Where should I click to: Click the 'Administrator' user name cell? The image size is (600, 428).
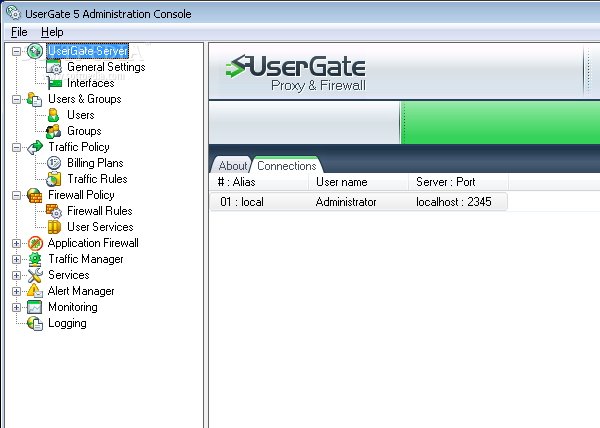pyautogui.click(x=346, y=202)
